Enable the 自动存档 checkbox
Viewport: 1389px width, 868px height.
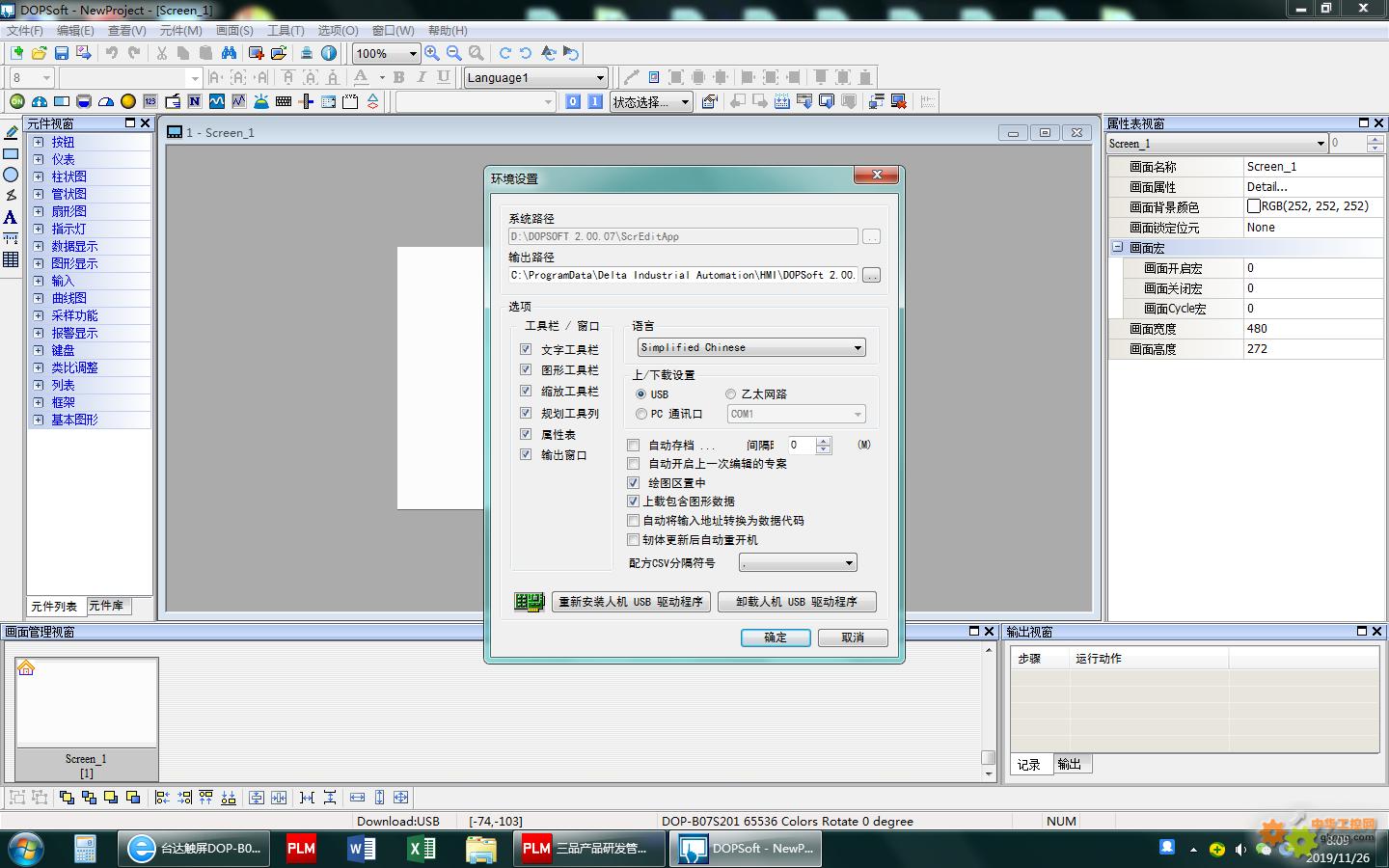(634, 445)
